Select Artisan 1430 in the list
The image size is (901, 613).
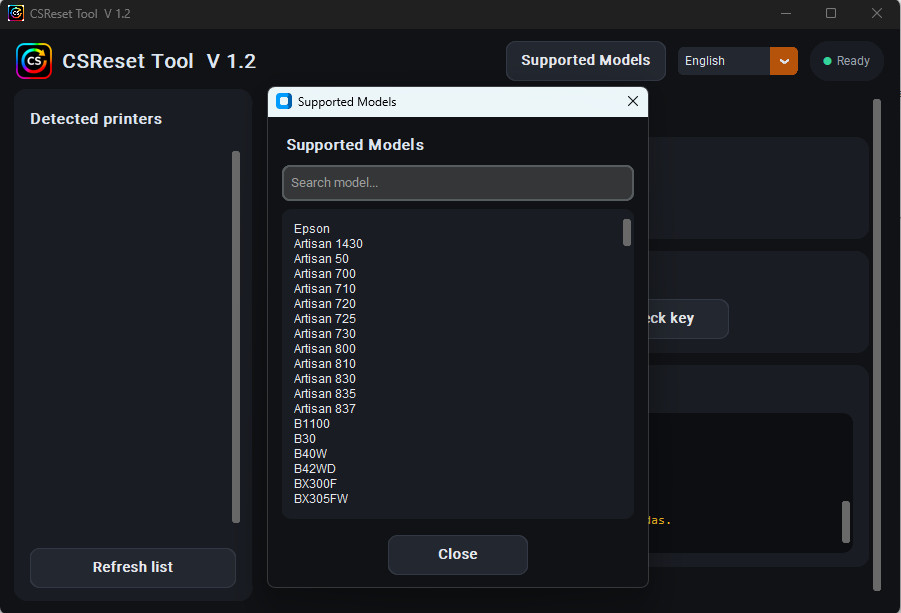point(328,244)
